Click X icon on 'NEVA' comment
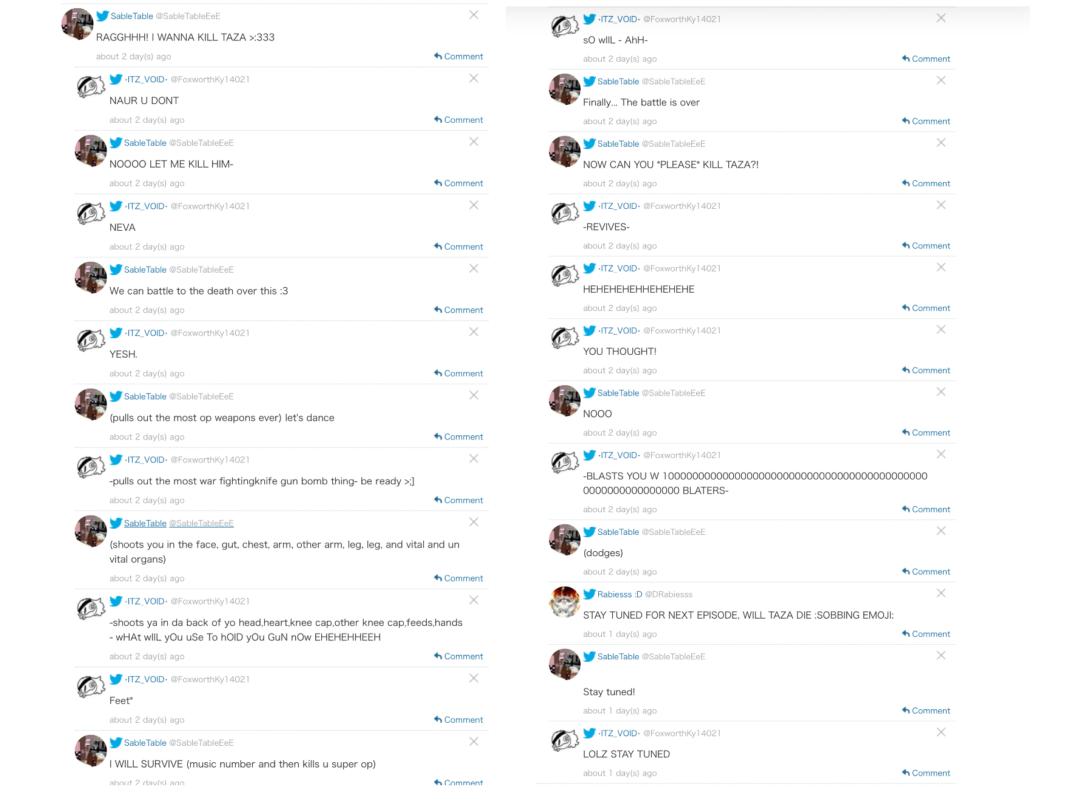 click(474, 206)
